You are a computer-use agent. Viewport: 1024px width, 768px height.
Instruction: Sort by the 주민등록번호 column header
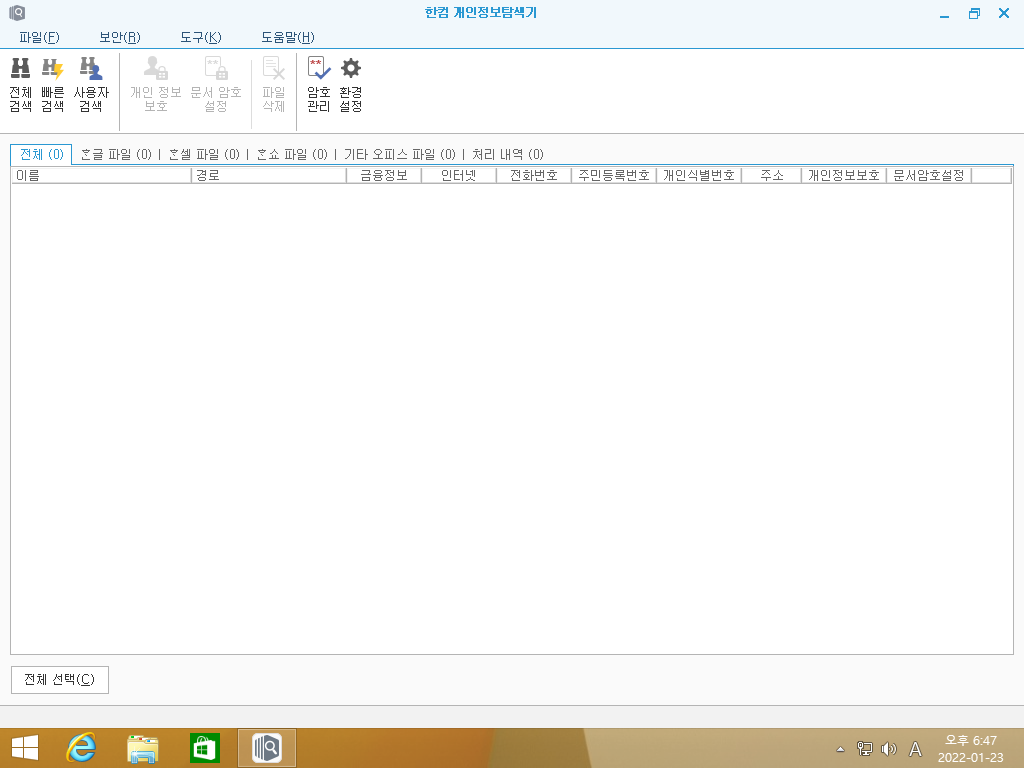coord(614,175)
